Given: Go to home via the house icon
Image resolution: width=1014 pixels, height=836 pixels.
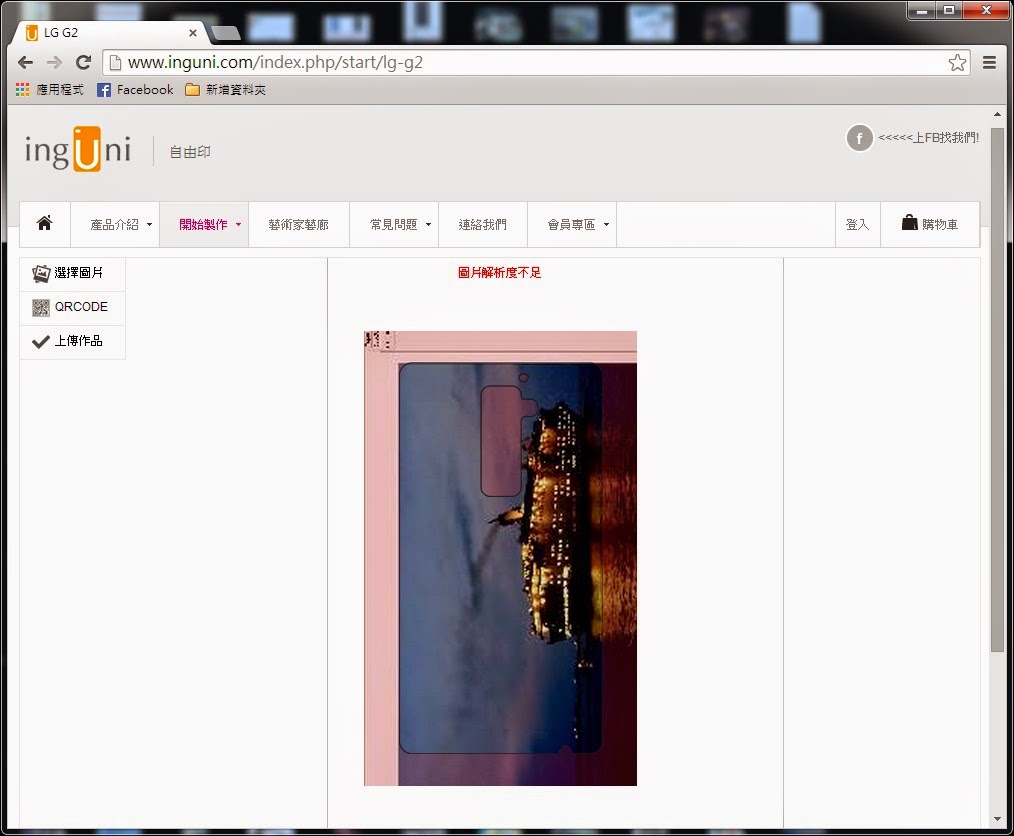Looking at the screenshot, I should 45,224.
